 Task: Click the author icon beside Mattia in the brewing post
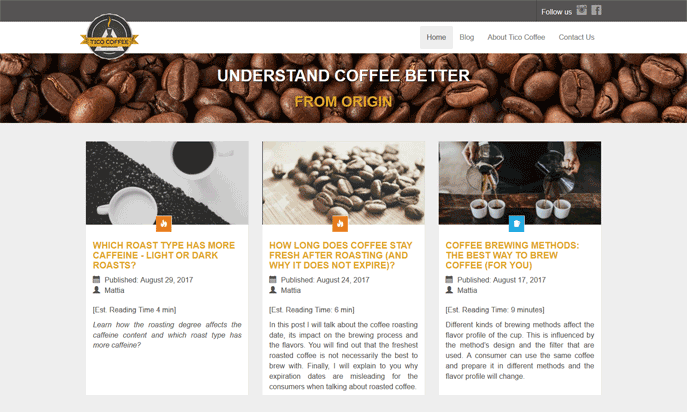tap(449, 290)
